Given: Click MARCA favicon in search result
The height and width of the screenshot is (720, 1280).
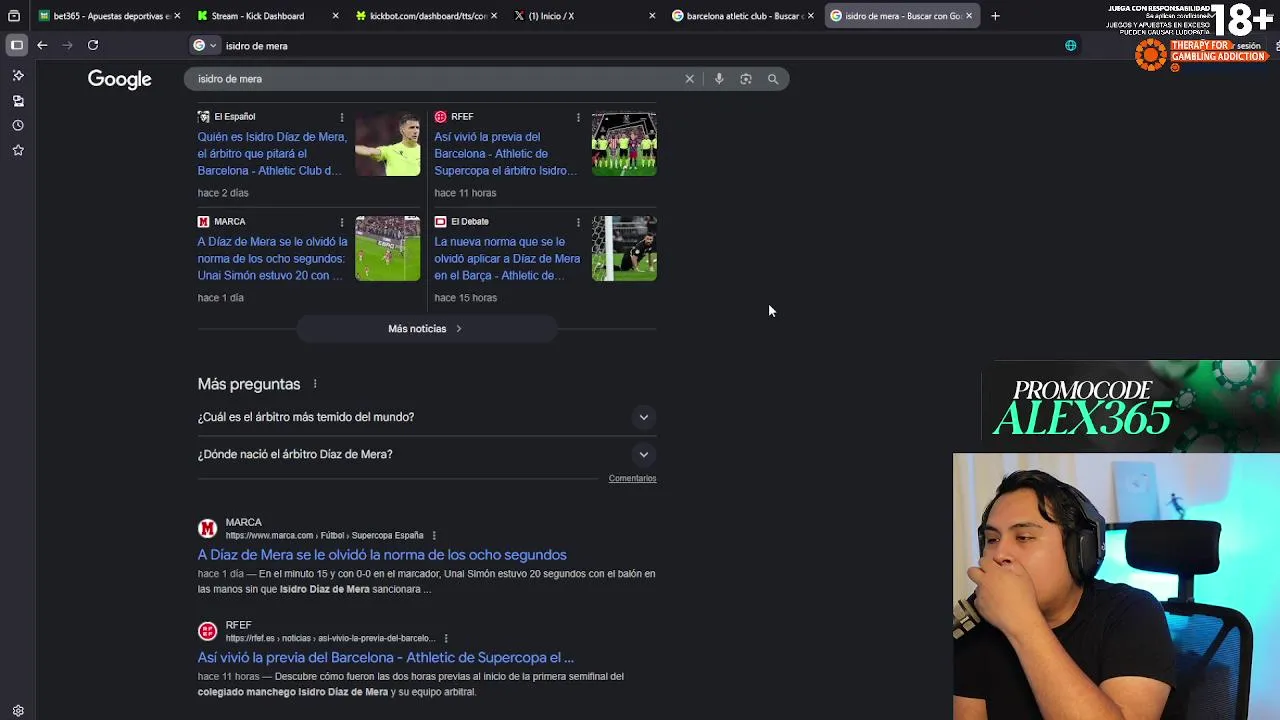Looking at the screenshot, I should pyautogui.click(x=207, y=528).
